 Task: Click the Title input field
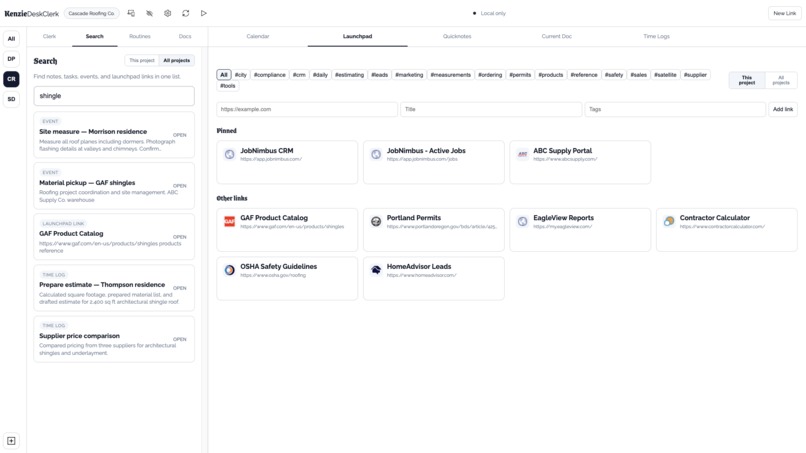pyautogui.click(x=491, y=109)
